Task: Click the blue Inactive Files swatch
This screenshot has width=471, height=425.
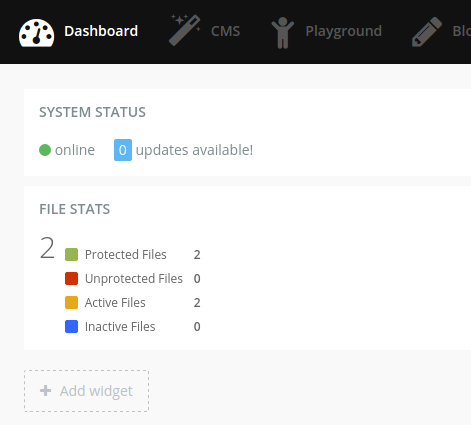Action: [x=71, y=326]
